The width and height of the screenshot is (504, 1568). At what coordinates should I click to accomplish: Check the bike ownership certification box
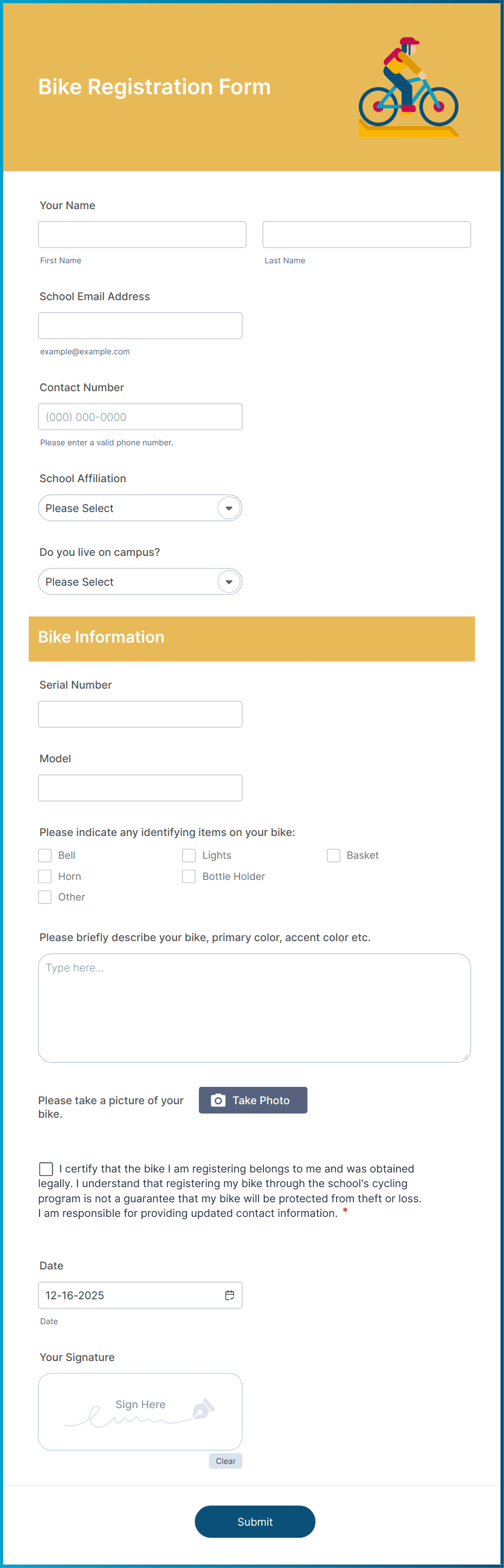[x=46, y=1169]
